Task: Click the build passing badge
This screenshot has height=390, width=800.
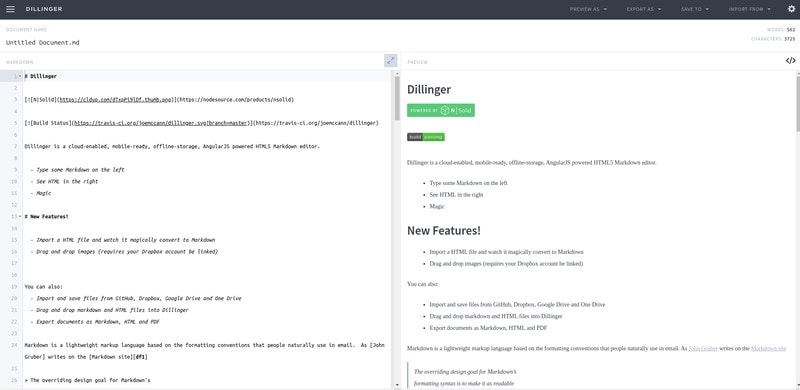Action: (426, 137)
